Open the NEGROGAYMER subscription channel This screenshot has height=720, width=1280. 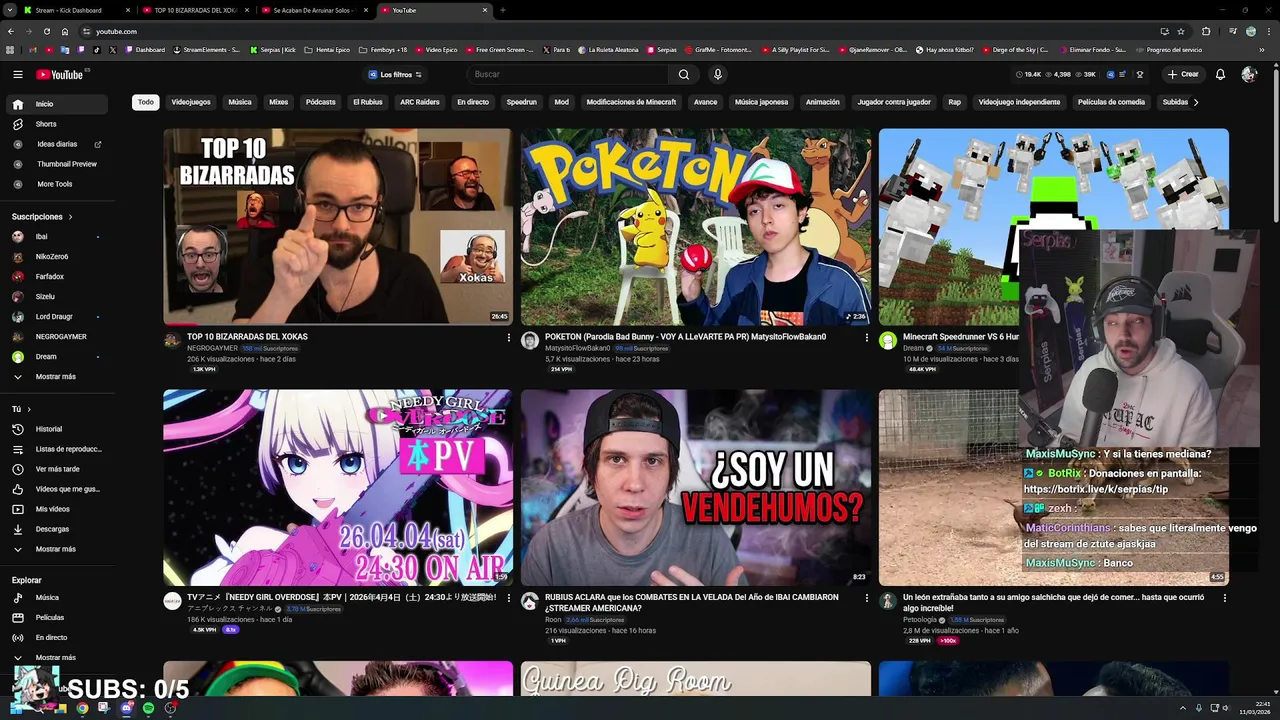(56, 336)
